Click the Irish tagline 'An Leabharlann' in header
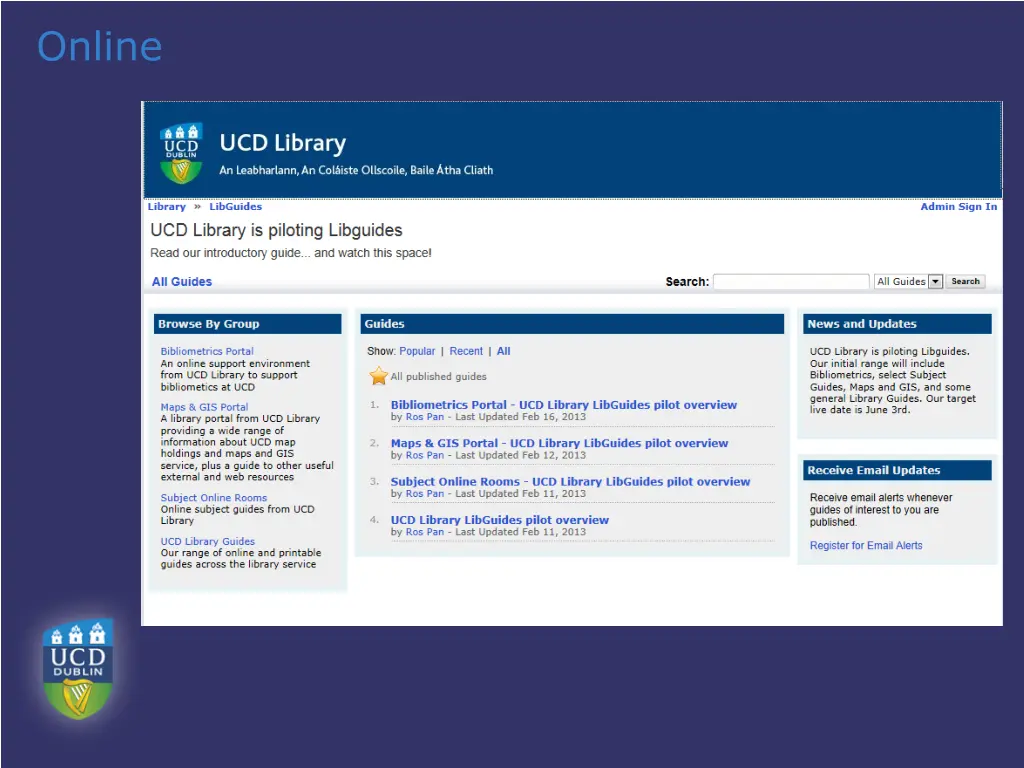Screen dimensions: 1024x768 pyautogui.click(x=356, y=170)
